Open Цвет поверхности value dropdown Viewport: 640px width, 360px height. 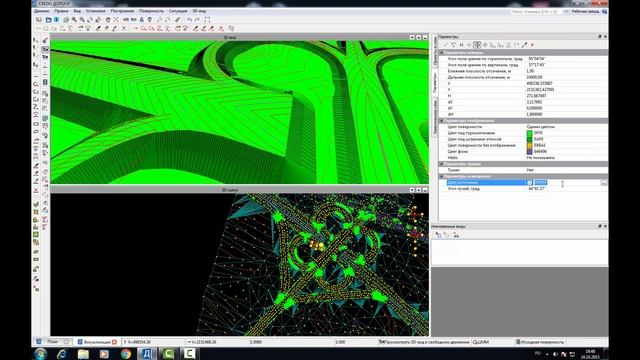(x=566, y=127)
